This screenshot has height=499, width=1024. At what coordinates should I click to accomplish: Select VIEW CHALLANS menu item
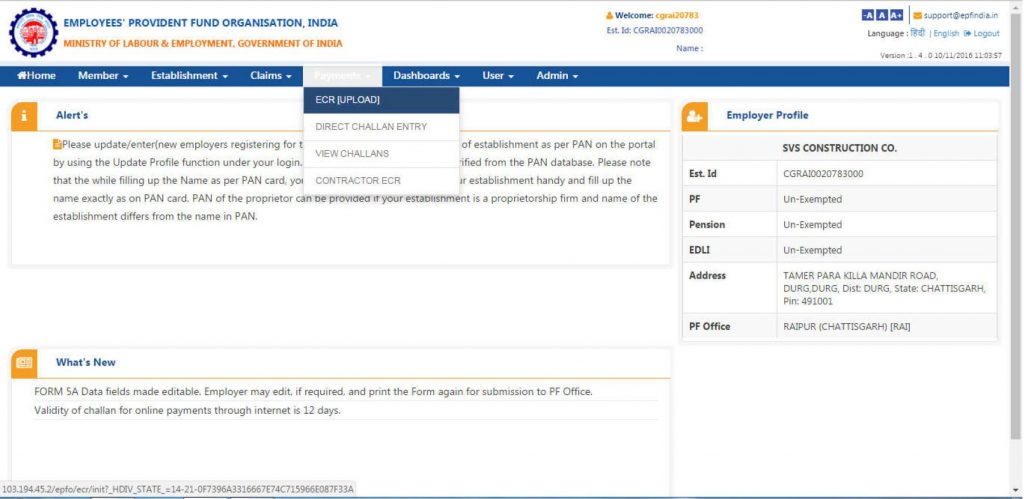pos(381,153)
